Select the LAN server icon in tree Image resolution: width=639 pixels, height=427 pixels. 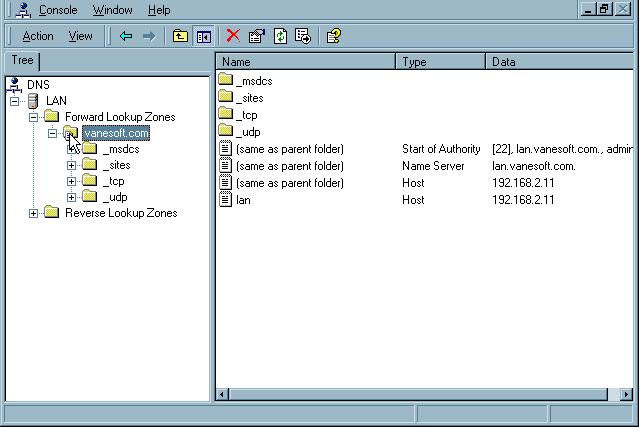(33, 101)
